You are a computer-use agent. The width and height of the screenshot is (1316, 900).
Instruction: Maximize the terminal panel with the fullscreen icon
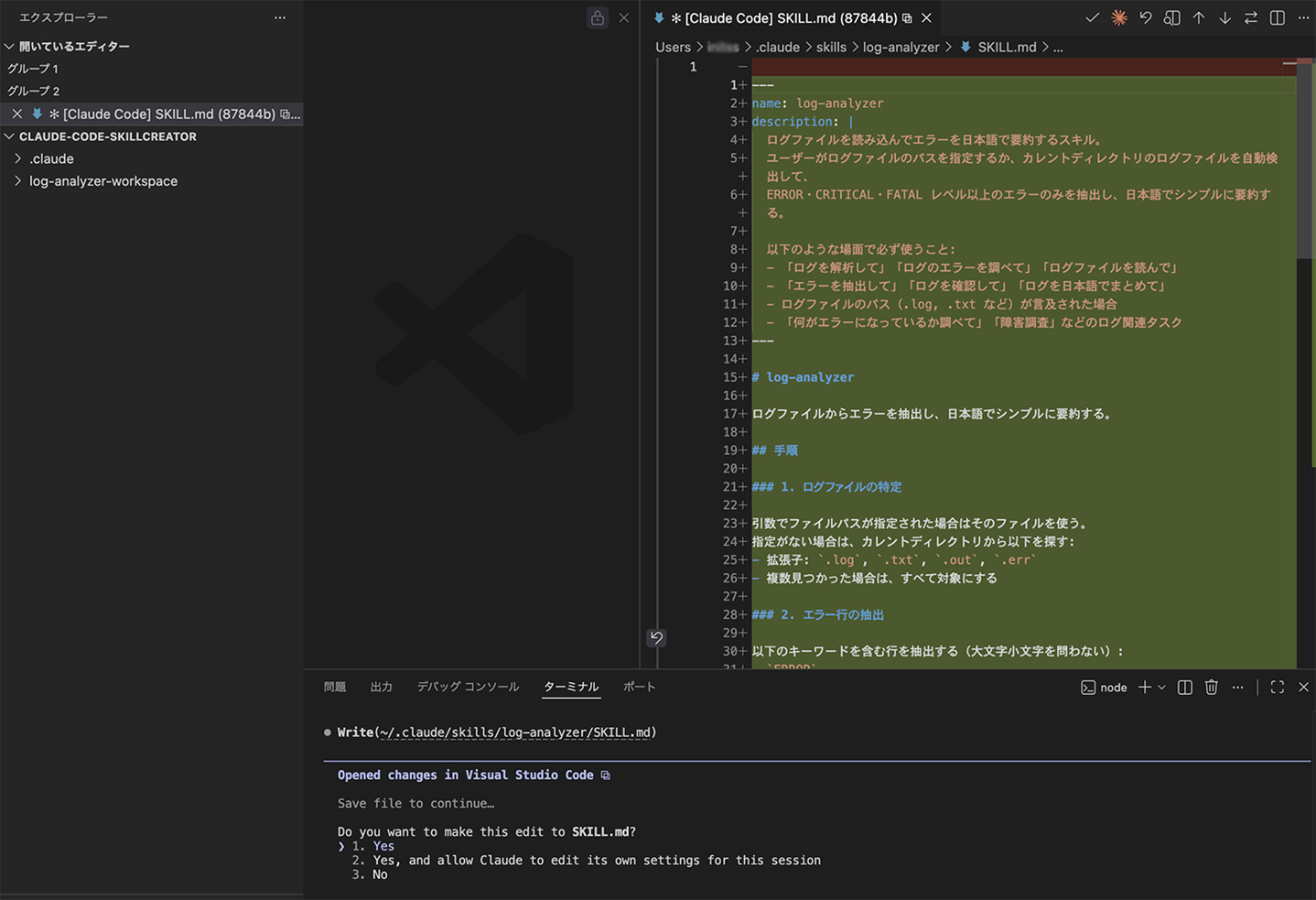1277,687
